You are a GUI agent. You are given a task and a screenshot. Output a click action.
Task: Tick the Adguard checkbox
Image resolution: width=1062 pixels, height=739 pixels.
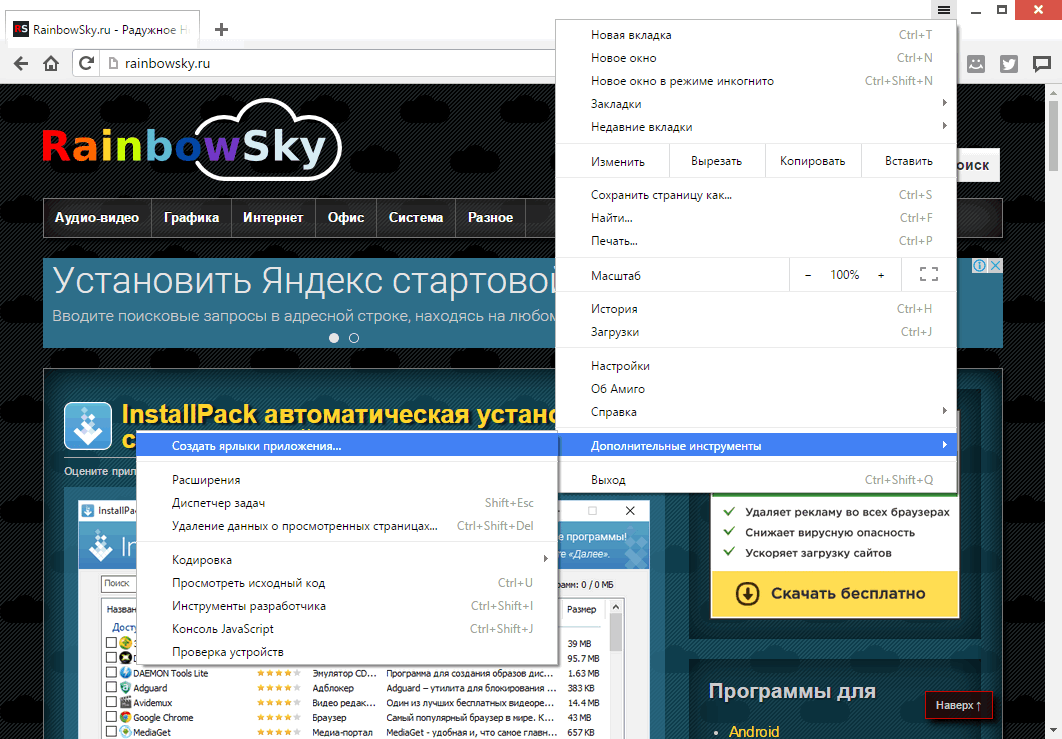112,688
